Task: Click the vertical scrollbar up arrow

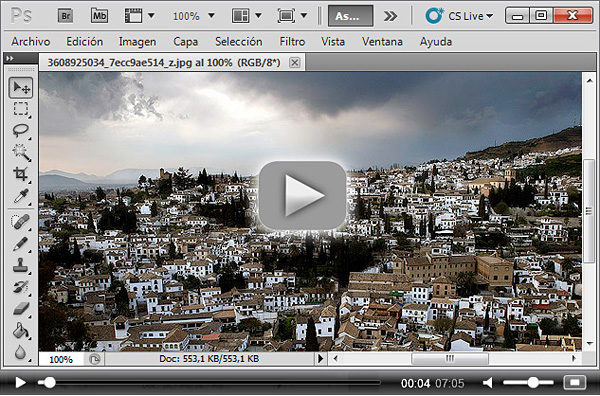Action: [589, 81]
